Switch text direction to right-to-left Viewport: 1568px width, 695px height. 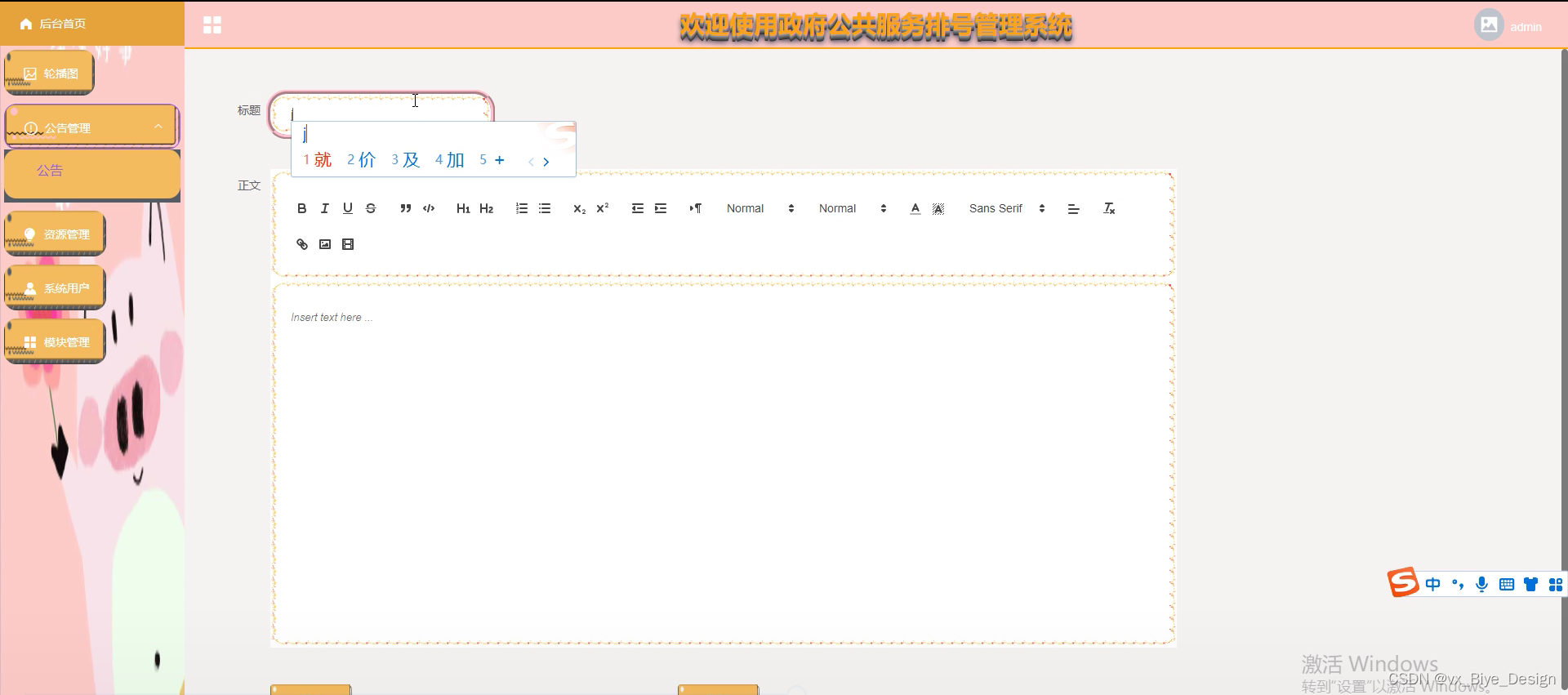point(696,208)
